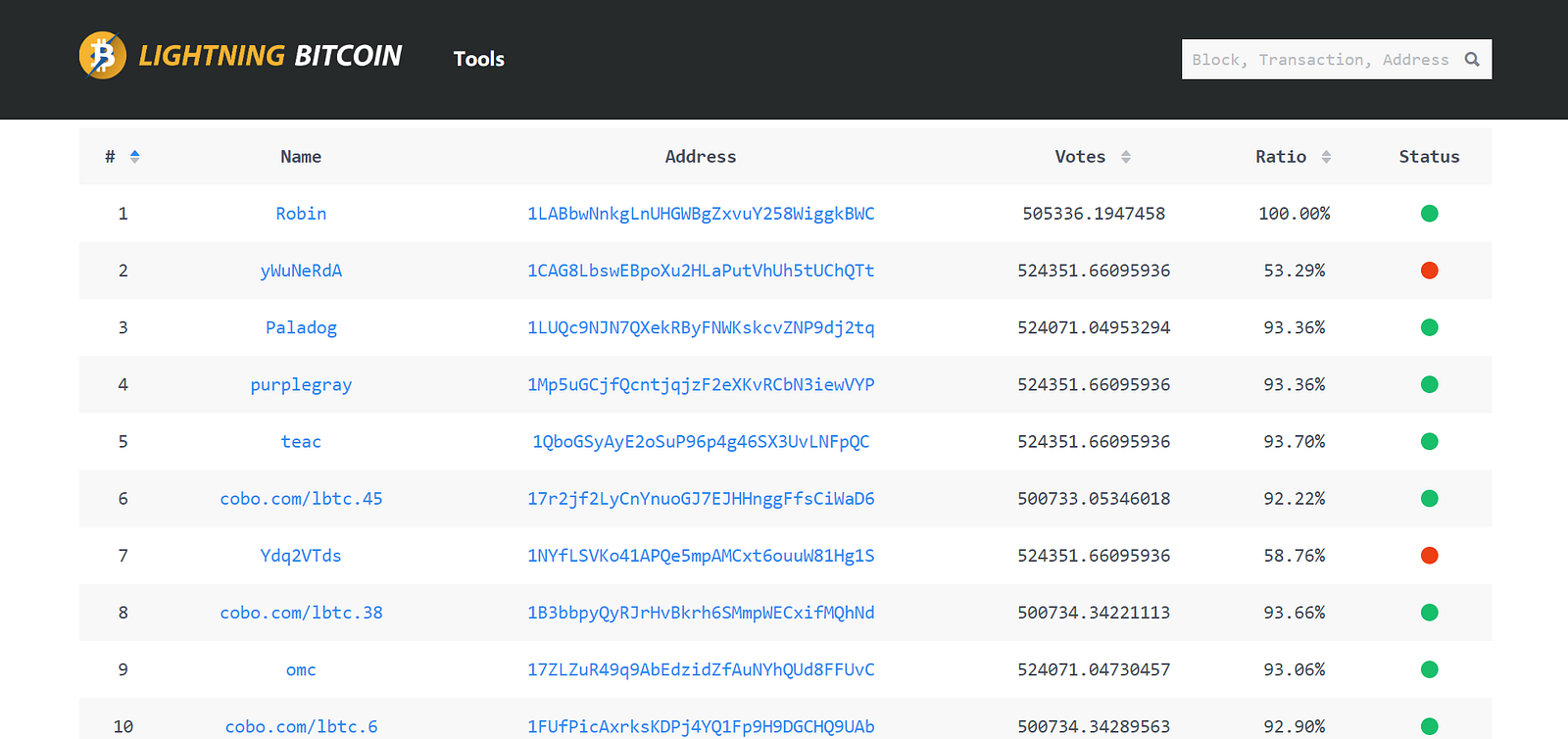Click the Lightning Bitcoin coin logo
The width and height of the screenshot is (1568, 739).
(x=103, y=56)
